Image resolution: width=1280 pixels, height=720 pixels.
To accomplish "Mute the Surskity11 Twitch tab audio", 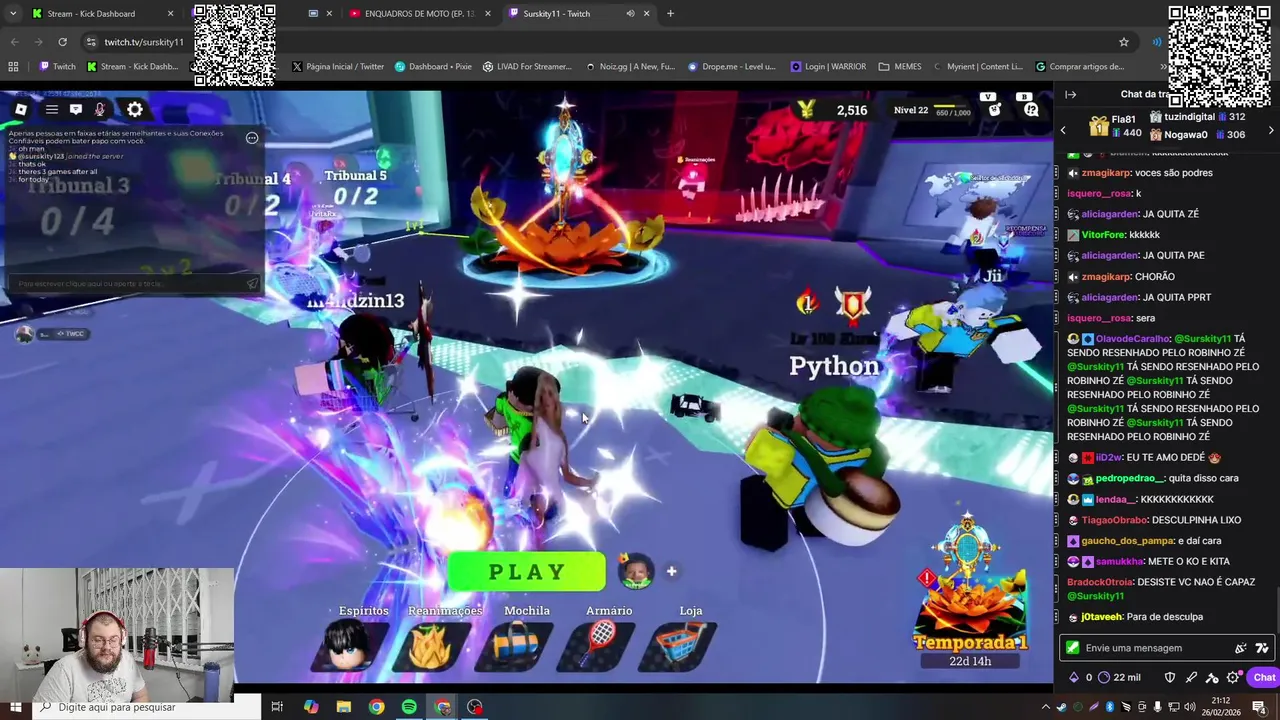I will [630, 13].
